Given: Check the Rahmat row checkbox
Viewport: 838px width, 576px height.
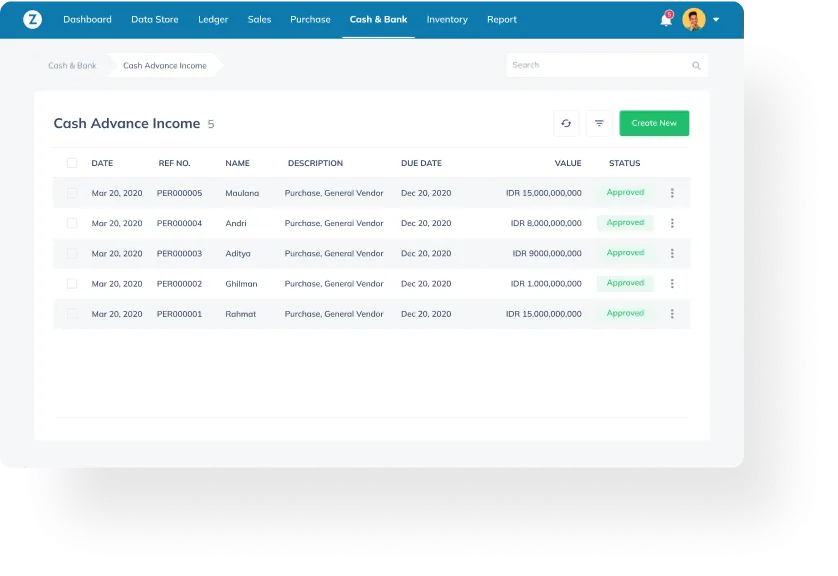Looking at the screenshot, I should click(72, 314).
